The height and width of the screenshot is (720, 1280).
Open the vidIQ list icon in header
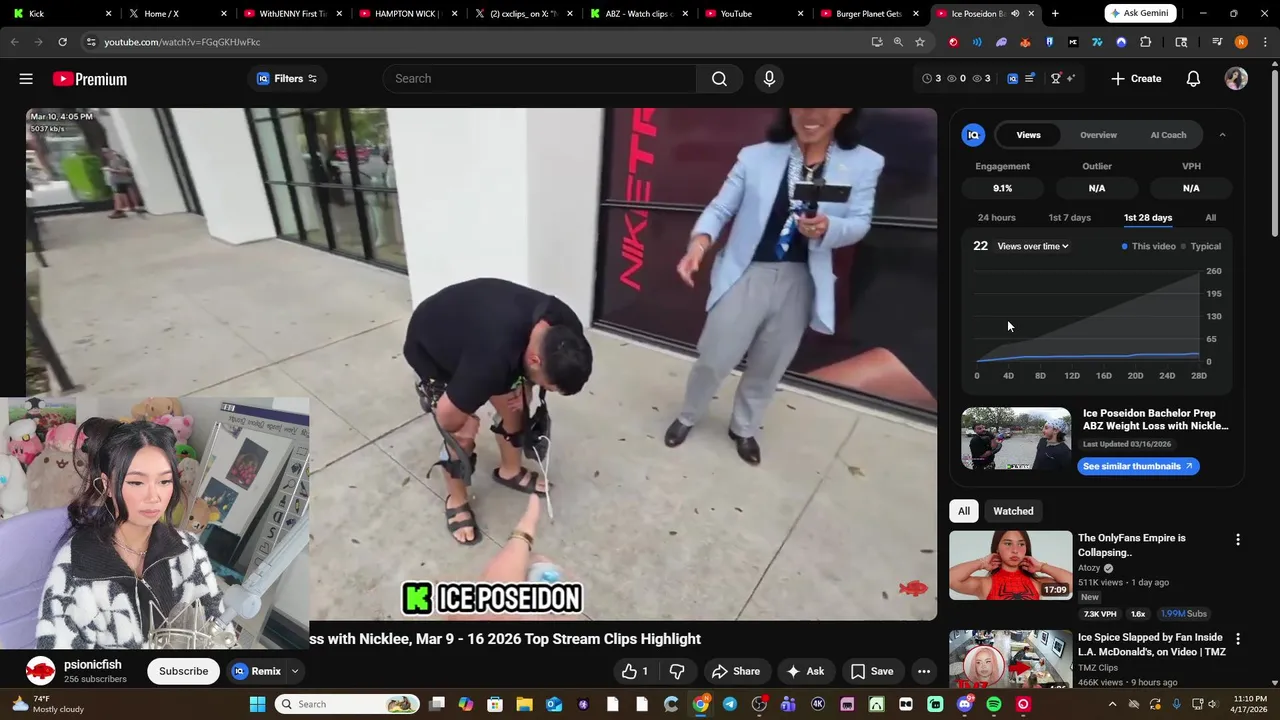(1029, 78)
